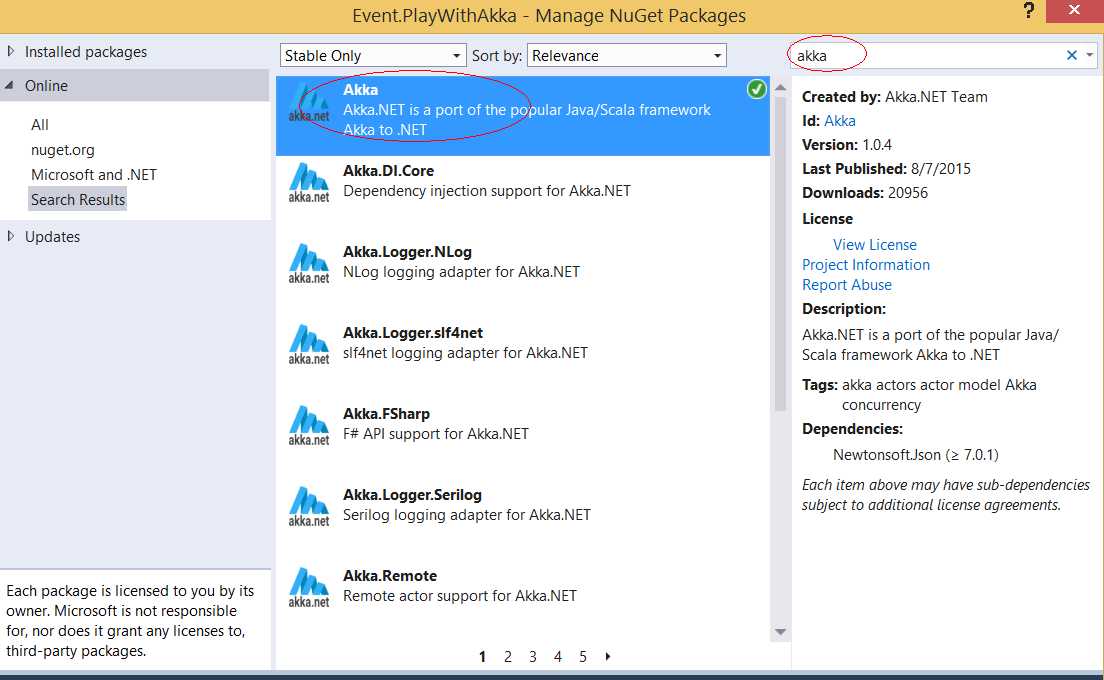This screenshot has width=1104, height=680.
Task: Open the Stable Only dropdown
Action: (x=373, y=56)
